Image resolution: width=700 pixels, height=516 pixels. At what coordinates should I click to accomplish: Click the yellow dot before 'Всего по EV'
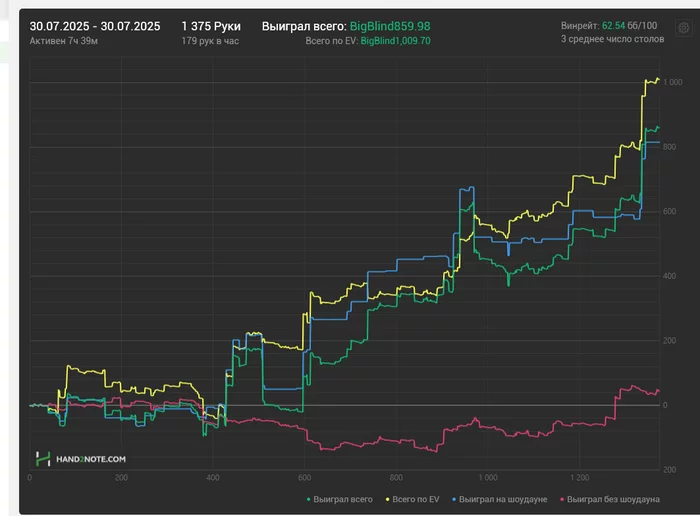click(388, 499)
